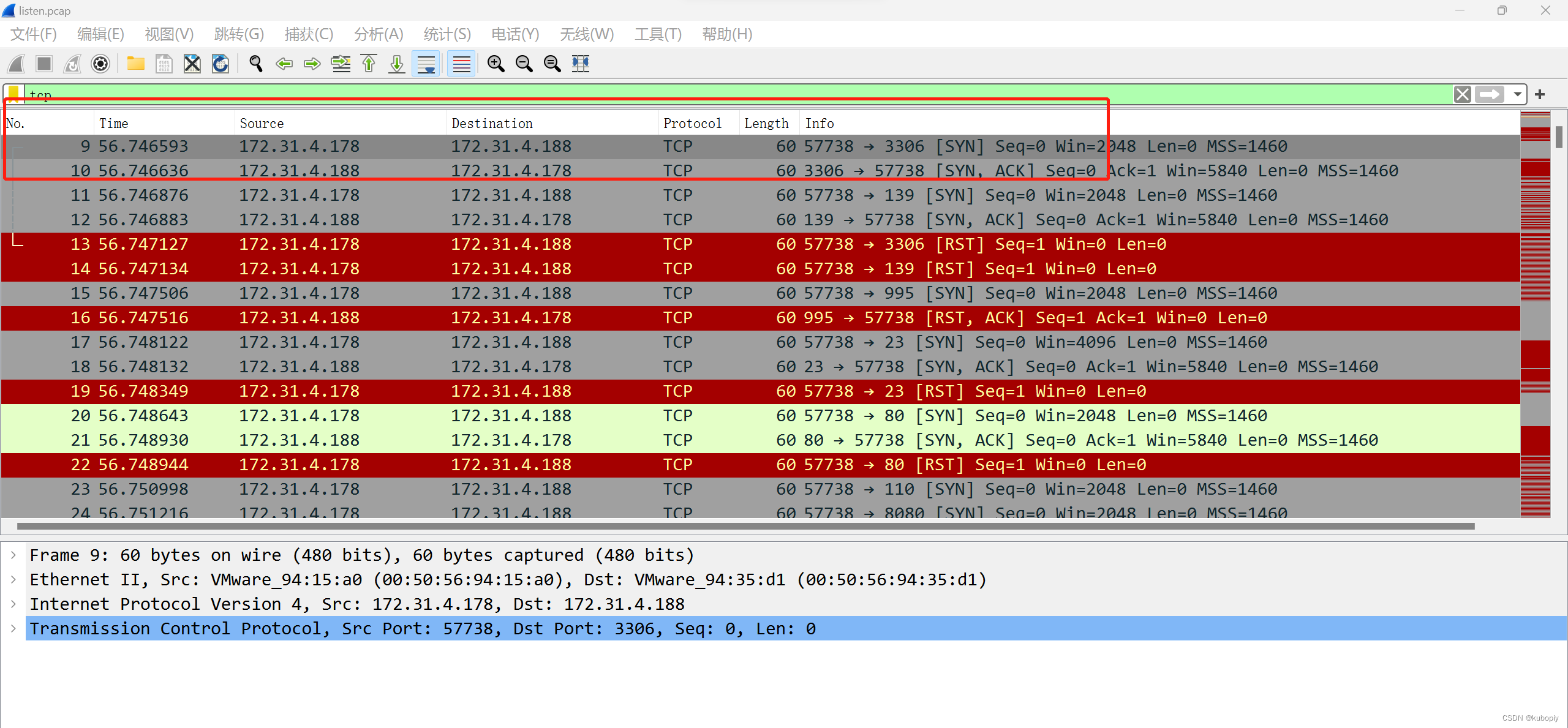Select packet 18 SYN, ACK from 23
Viewport: 1568px width, 728px height.
click(x=761, y=367)
